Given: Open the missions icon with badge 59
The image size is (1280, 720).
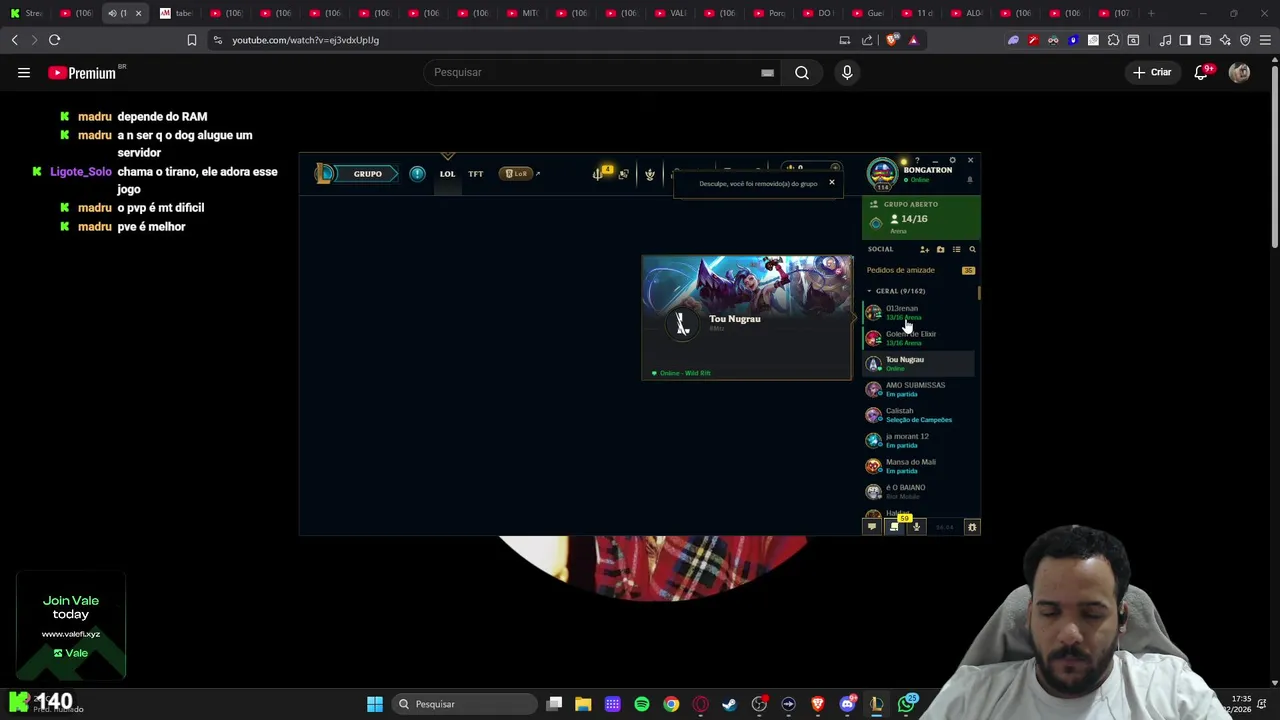Looking at the screenshot, I should 895,526.
